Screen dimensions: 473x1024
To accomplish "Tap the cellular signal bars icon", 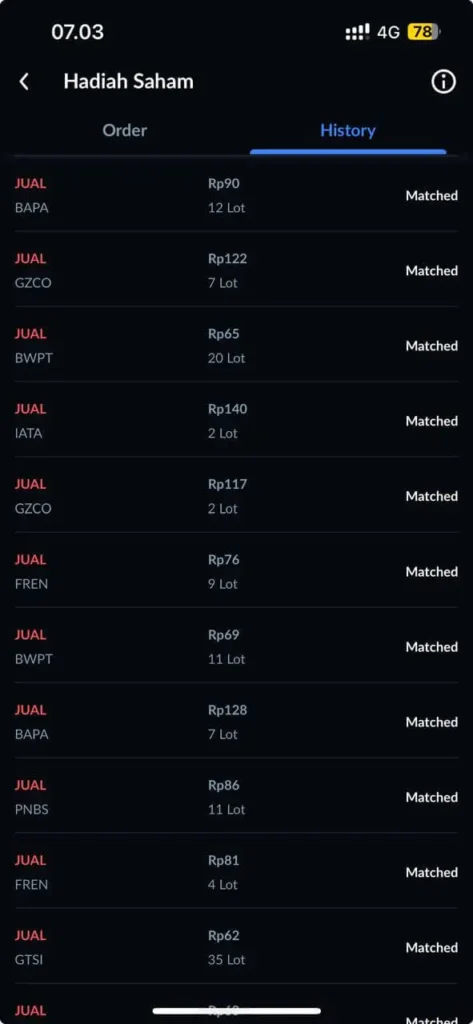I will click(x=357, y=32).
